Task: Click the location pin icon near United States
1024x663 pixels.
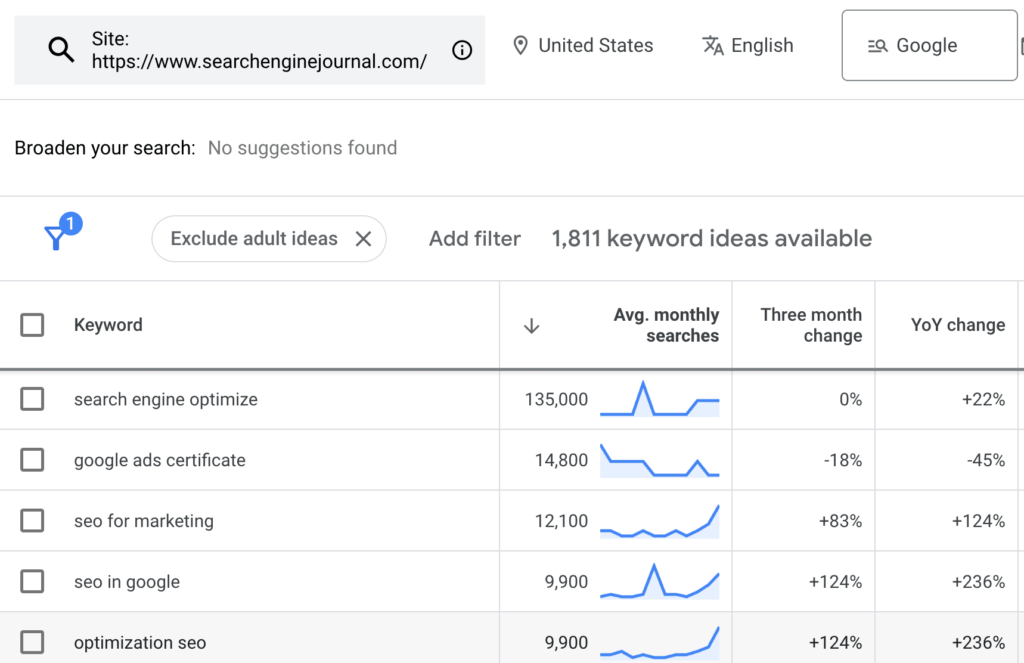Action: pos(520,45)
